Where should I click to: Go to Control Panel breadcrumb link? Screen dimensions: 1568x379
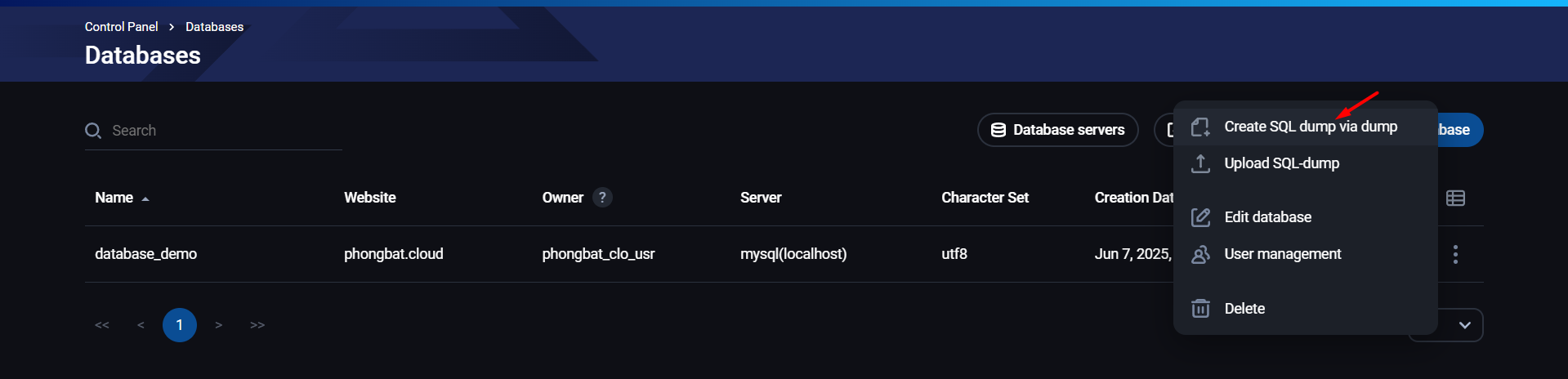pyautogui.click(x=121, y=27)
